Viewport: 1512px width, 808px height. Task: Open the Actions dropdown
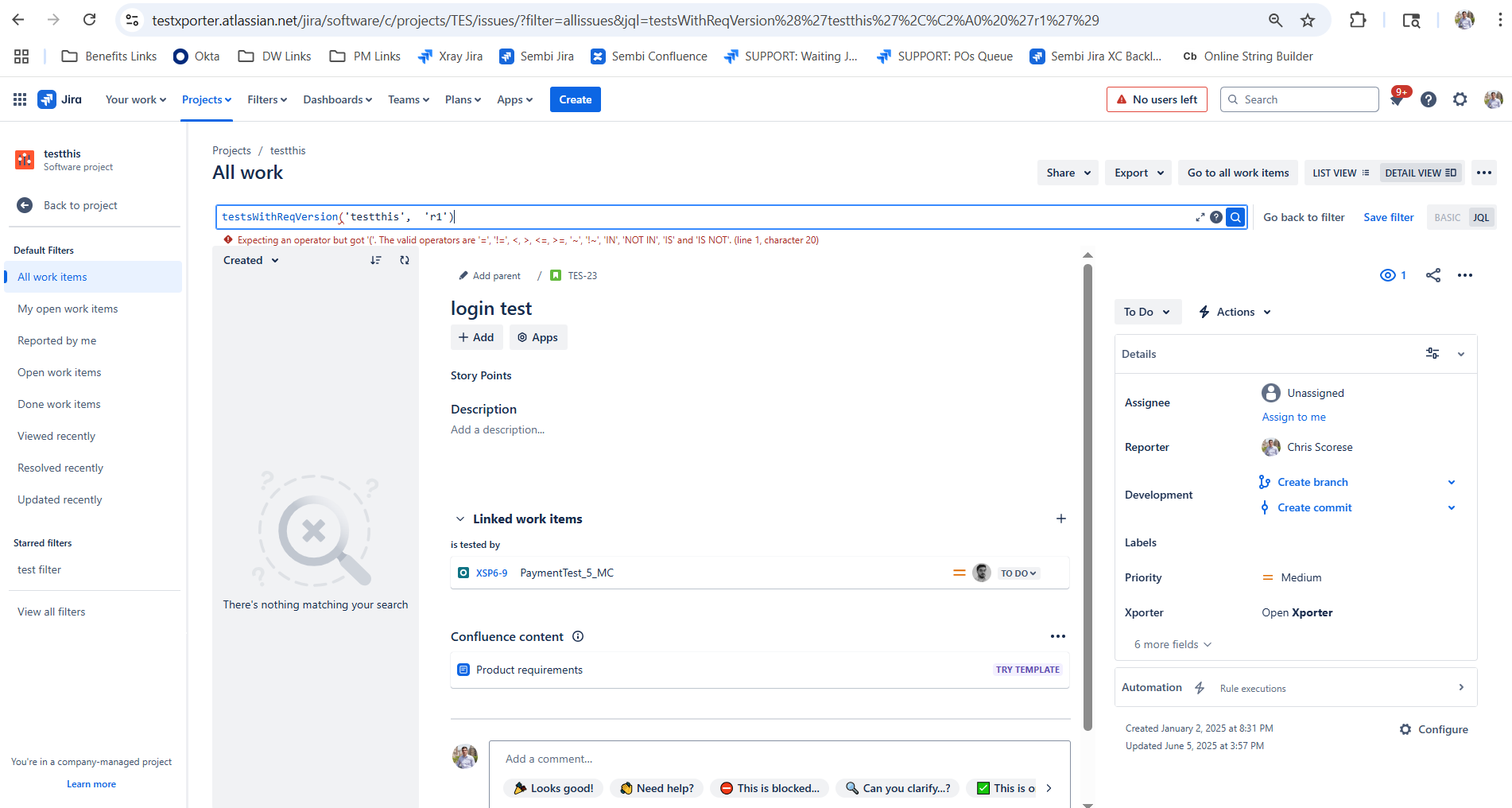coord(1235,312)
